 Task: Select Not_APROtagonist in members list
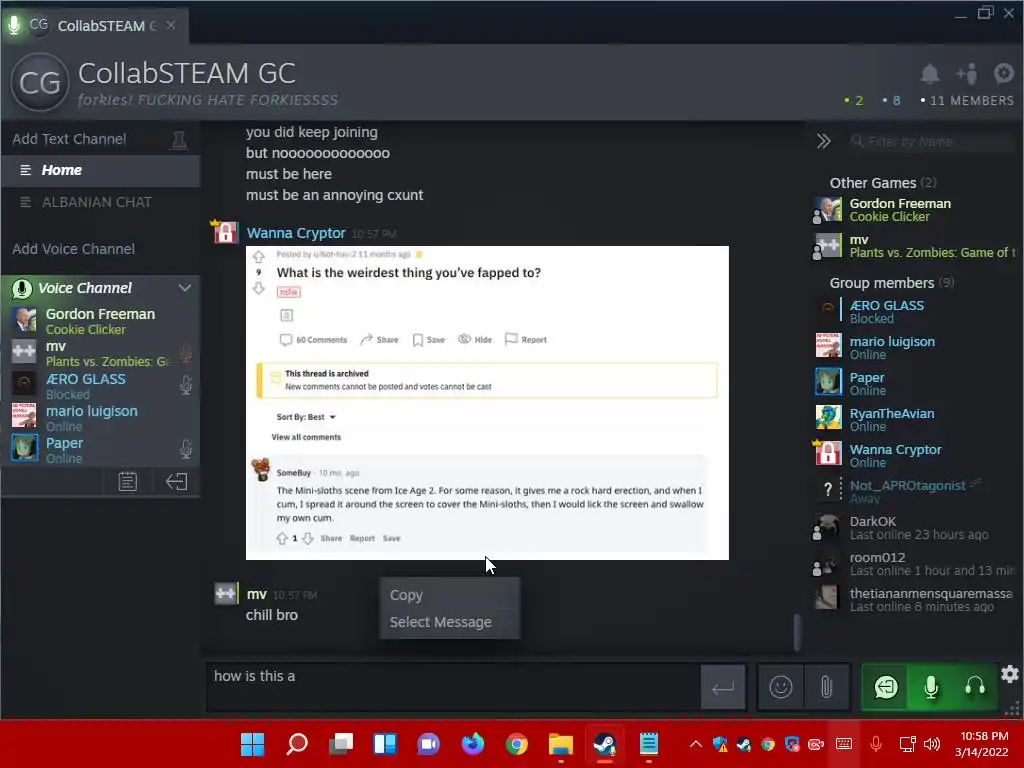click(914, 491)
